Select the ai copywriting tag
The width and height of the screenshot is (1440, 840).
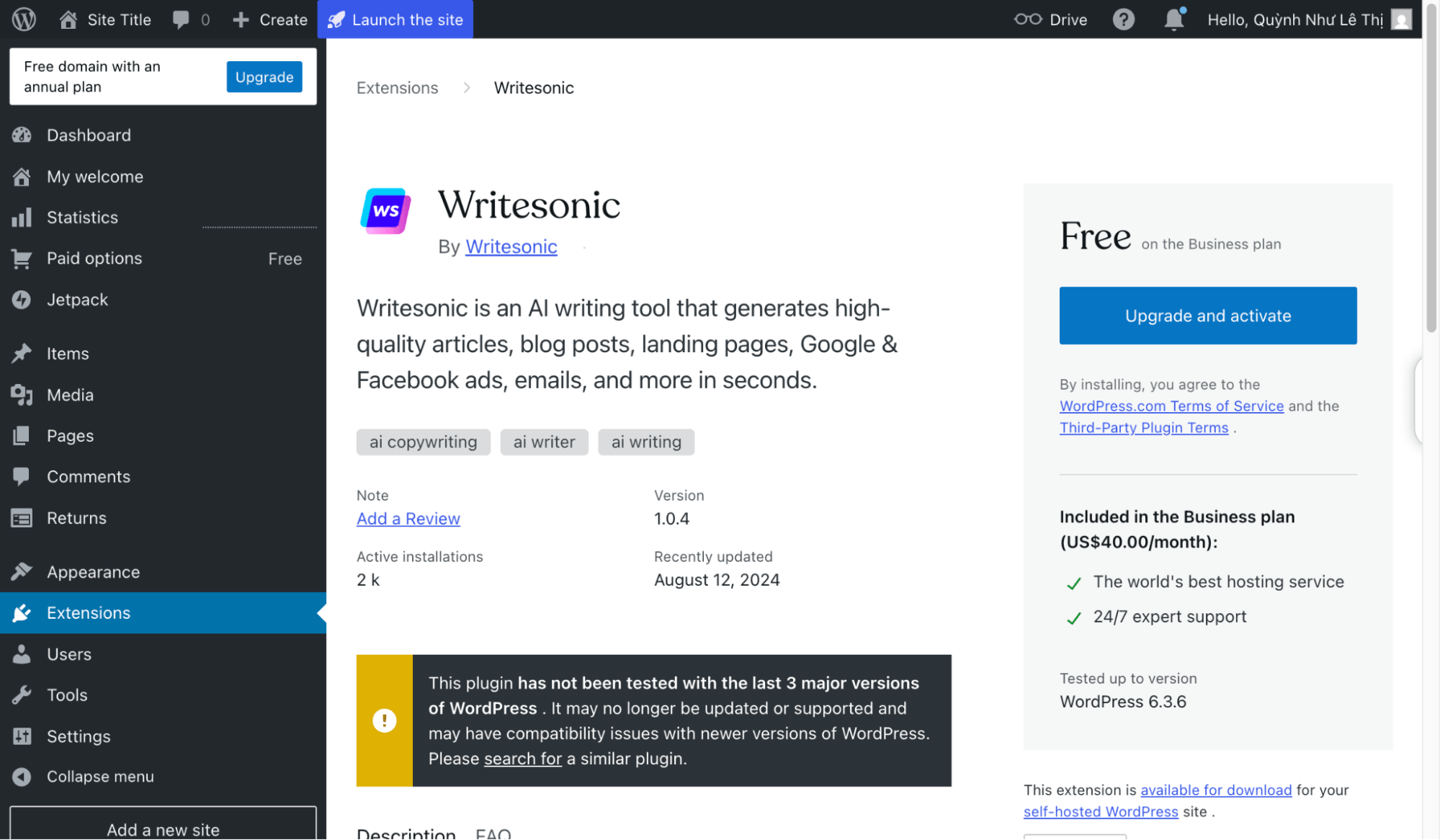pyautogui.click(x=424, y=442)
